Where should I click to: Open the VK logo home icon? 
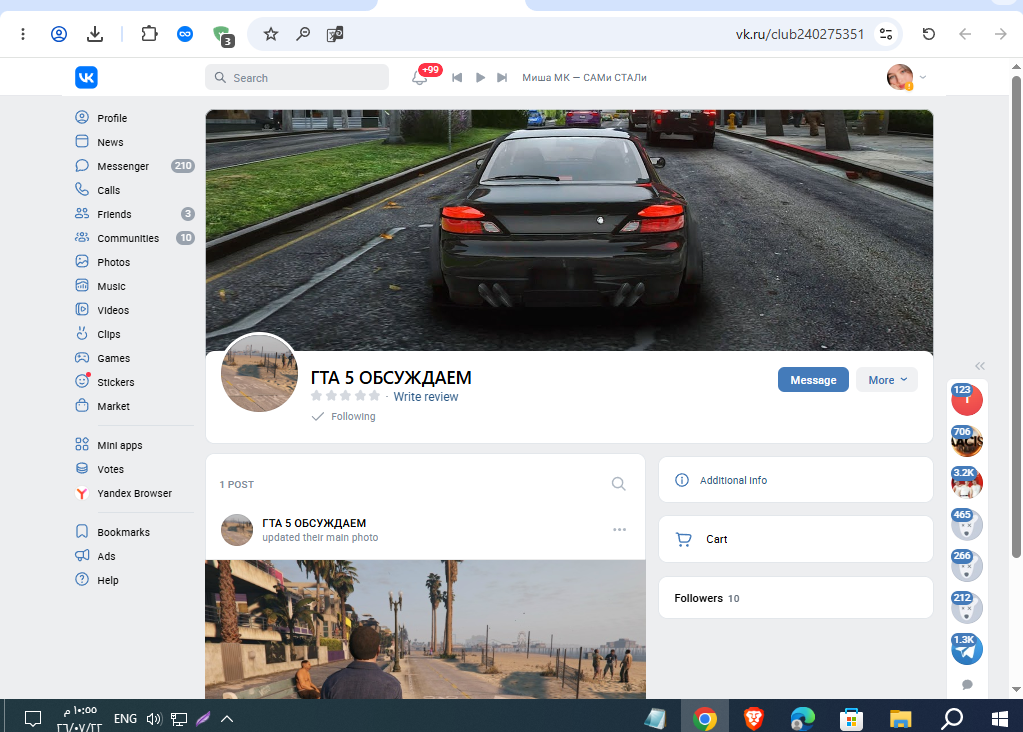coord(86,78)
